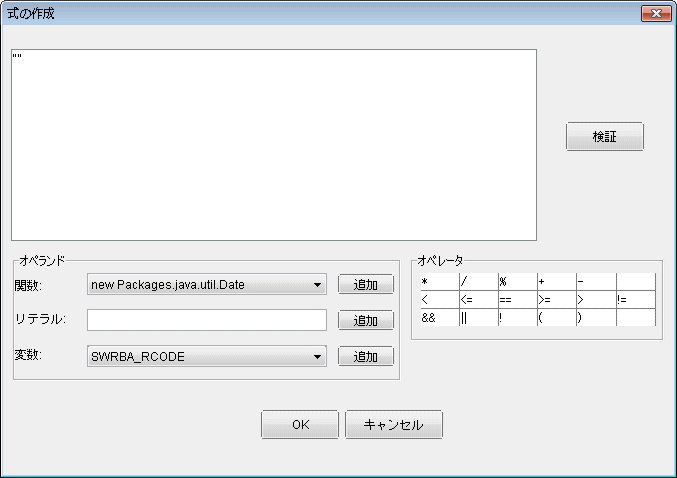Click the キャンセル button
Screen dimensions: 677x478
(x=394, y=424)
